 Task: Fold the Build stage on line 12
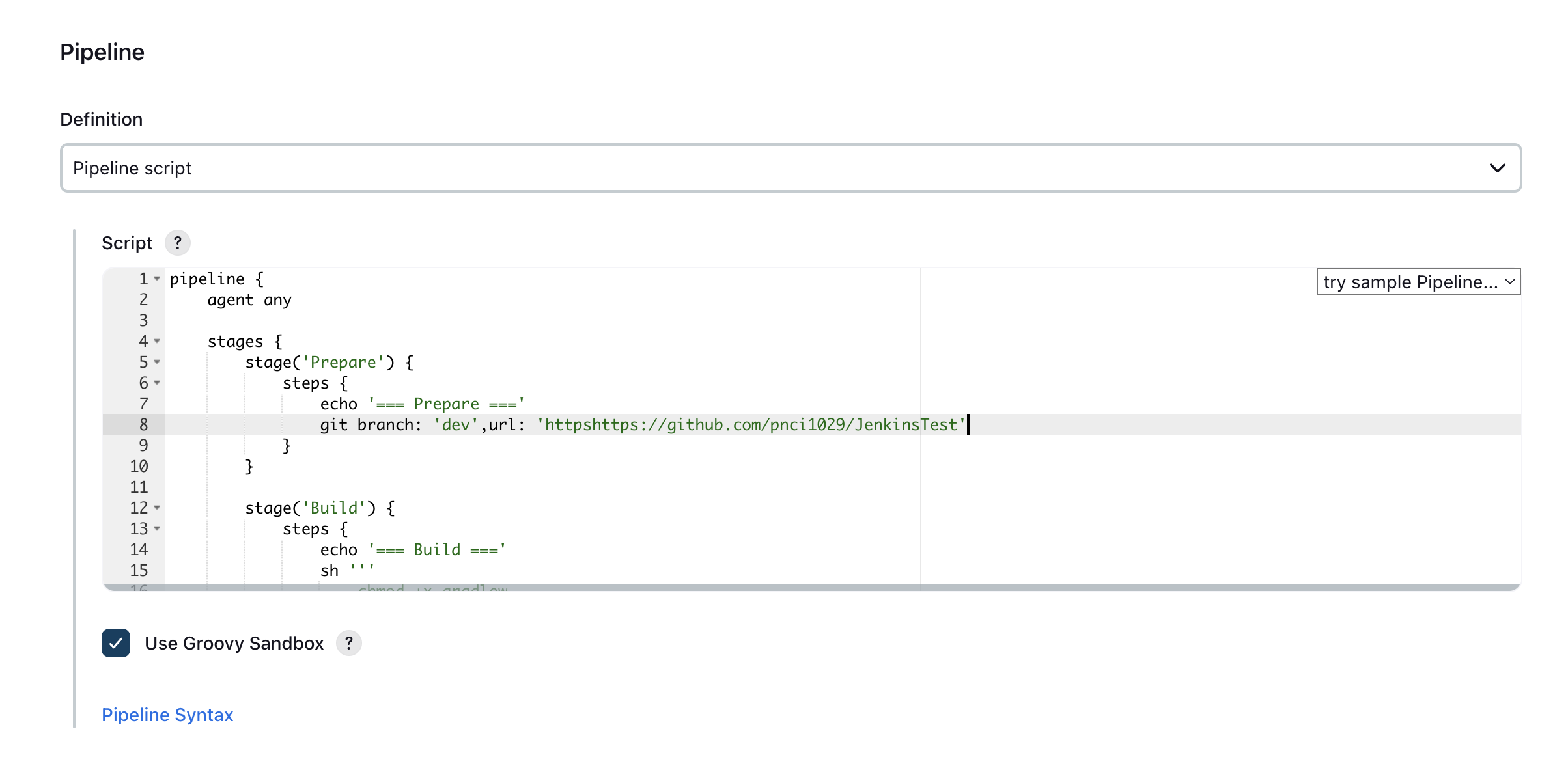pos(157,508)
